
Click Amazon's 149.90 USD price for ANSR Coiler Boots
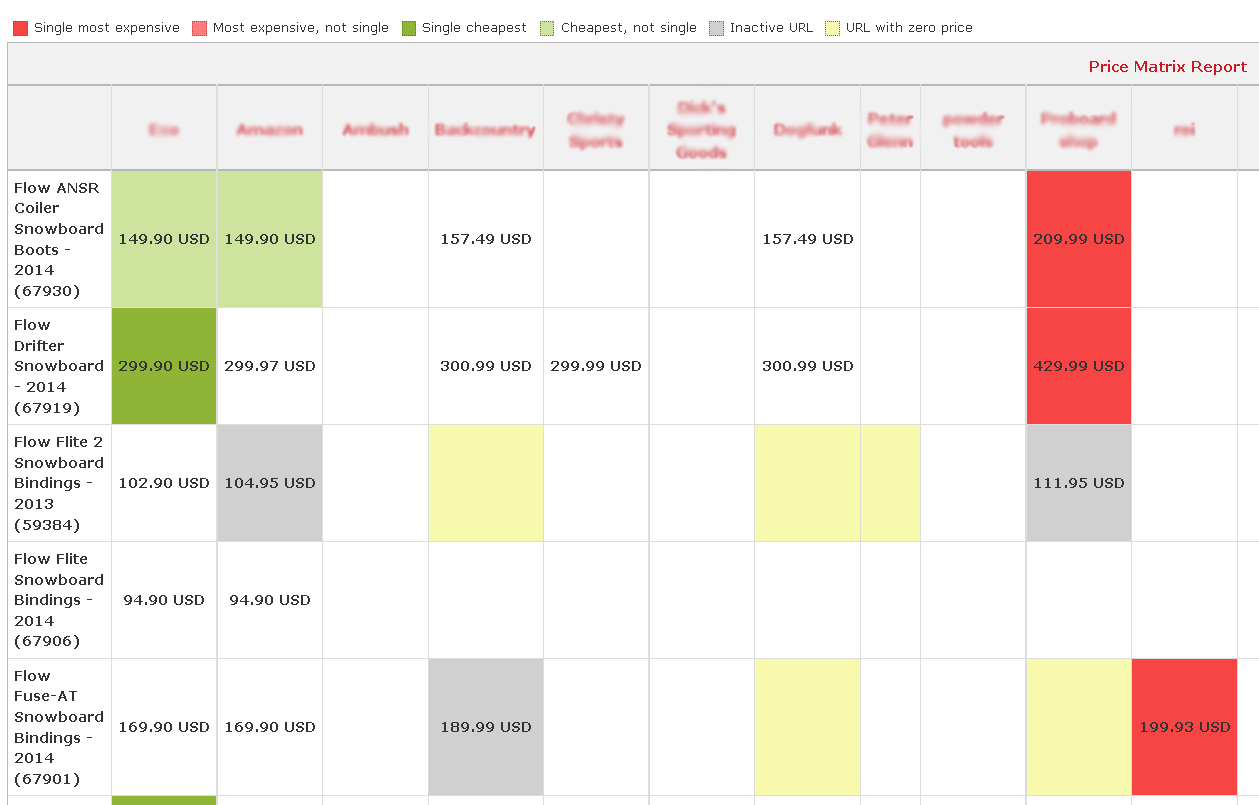click(x=270, y=239)
